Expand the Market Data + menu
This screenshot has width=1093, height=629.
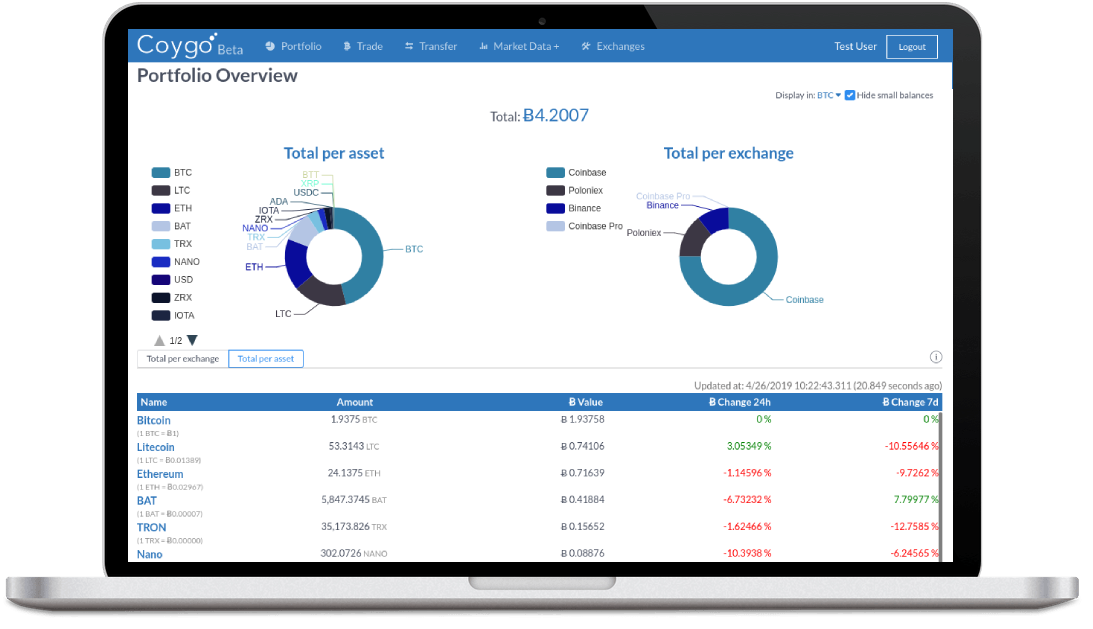click(x=526, y=46)
